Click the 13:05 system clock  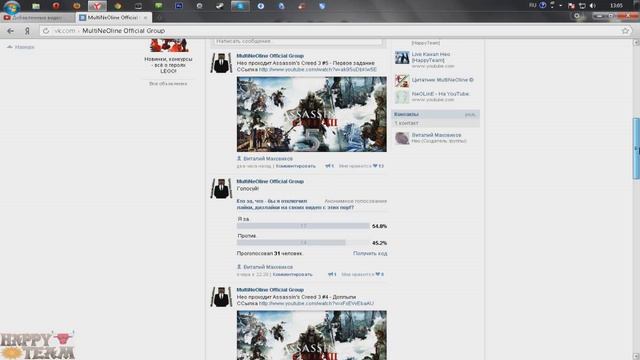(x=616, y=6)
